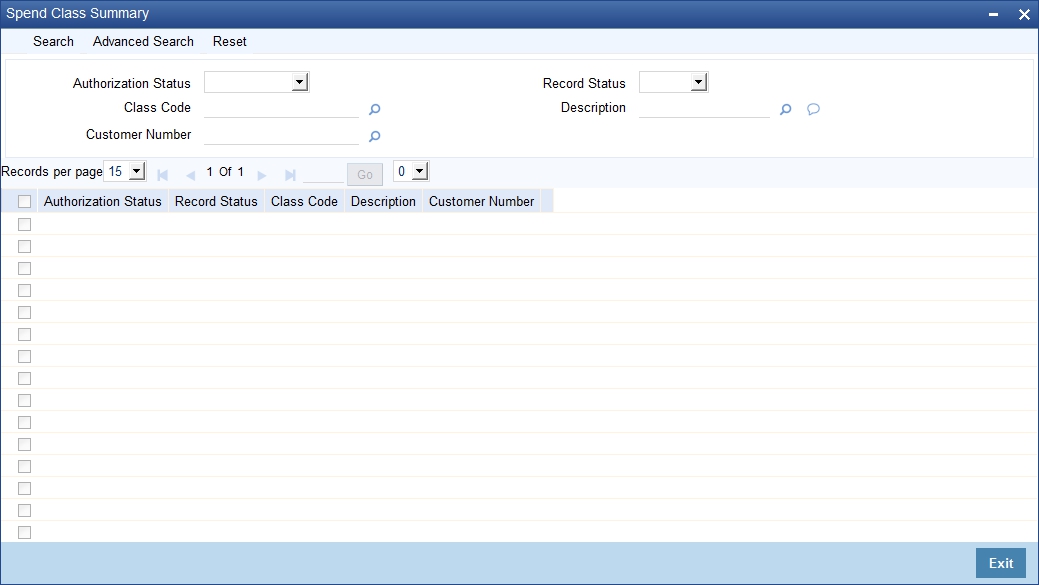Image resolution: width=1039 pixels, height=585 pixels.
Task: Click the Go button
Action: coord(364,174)
